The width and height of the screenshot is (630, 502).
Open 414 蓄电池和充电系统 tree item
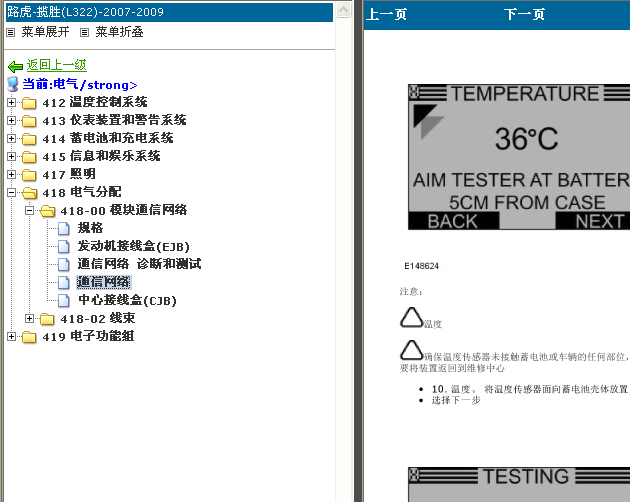pyautogui.click(x=108, y=138)
